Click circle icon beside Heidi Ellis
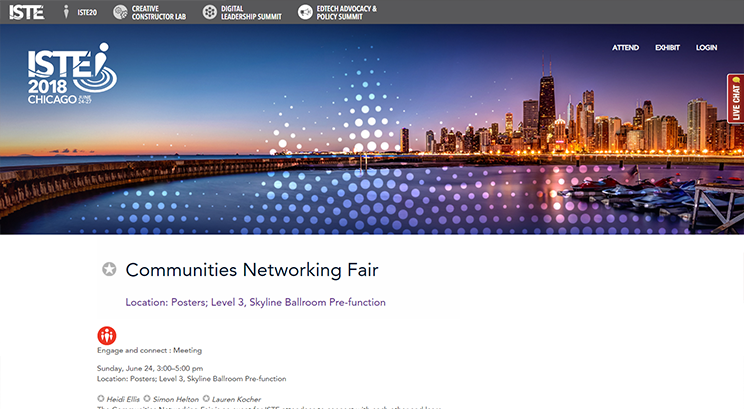 [x=101, y=399]
